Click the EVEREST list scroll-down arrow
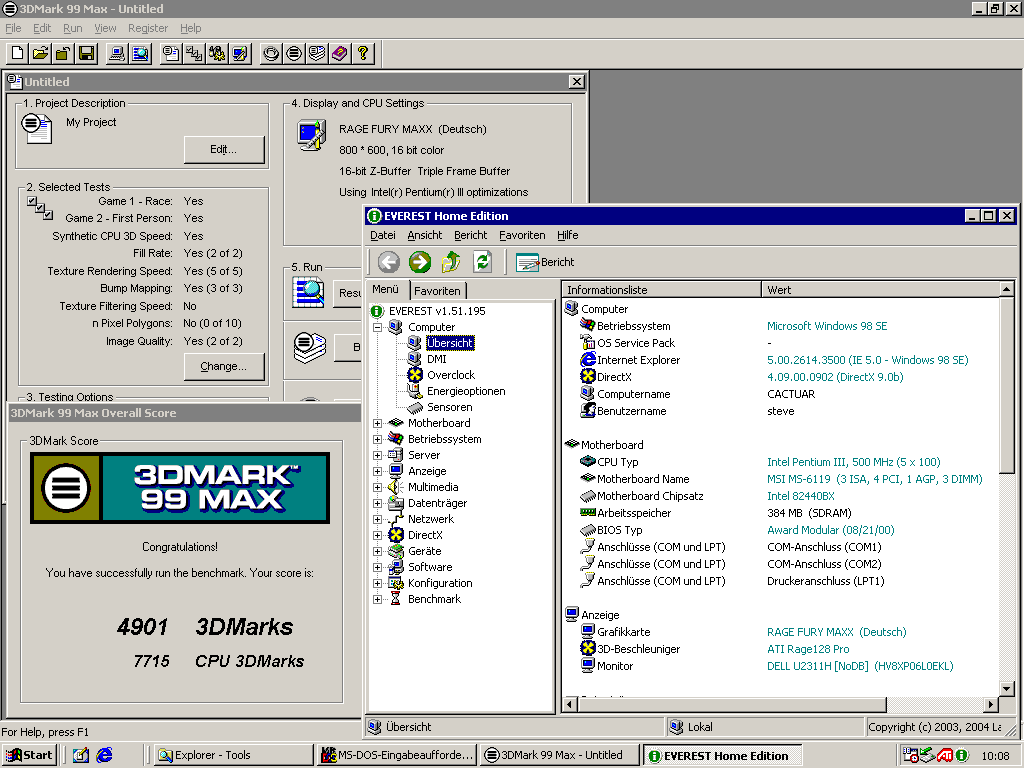This screenshot has width=1024, height=768. 1006,688
